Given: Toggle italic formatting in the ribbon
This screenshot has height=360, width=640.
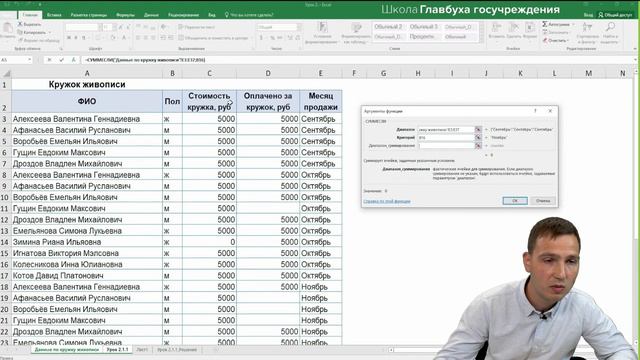Looking at the screenshot, I should [76, 38].
